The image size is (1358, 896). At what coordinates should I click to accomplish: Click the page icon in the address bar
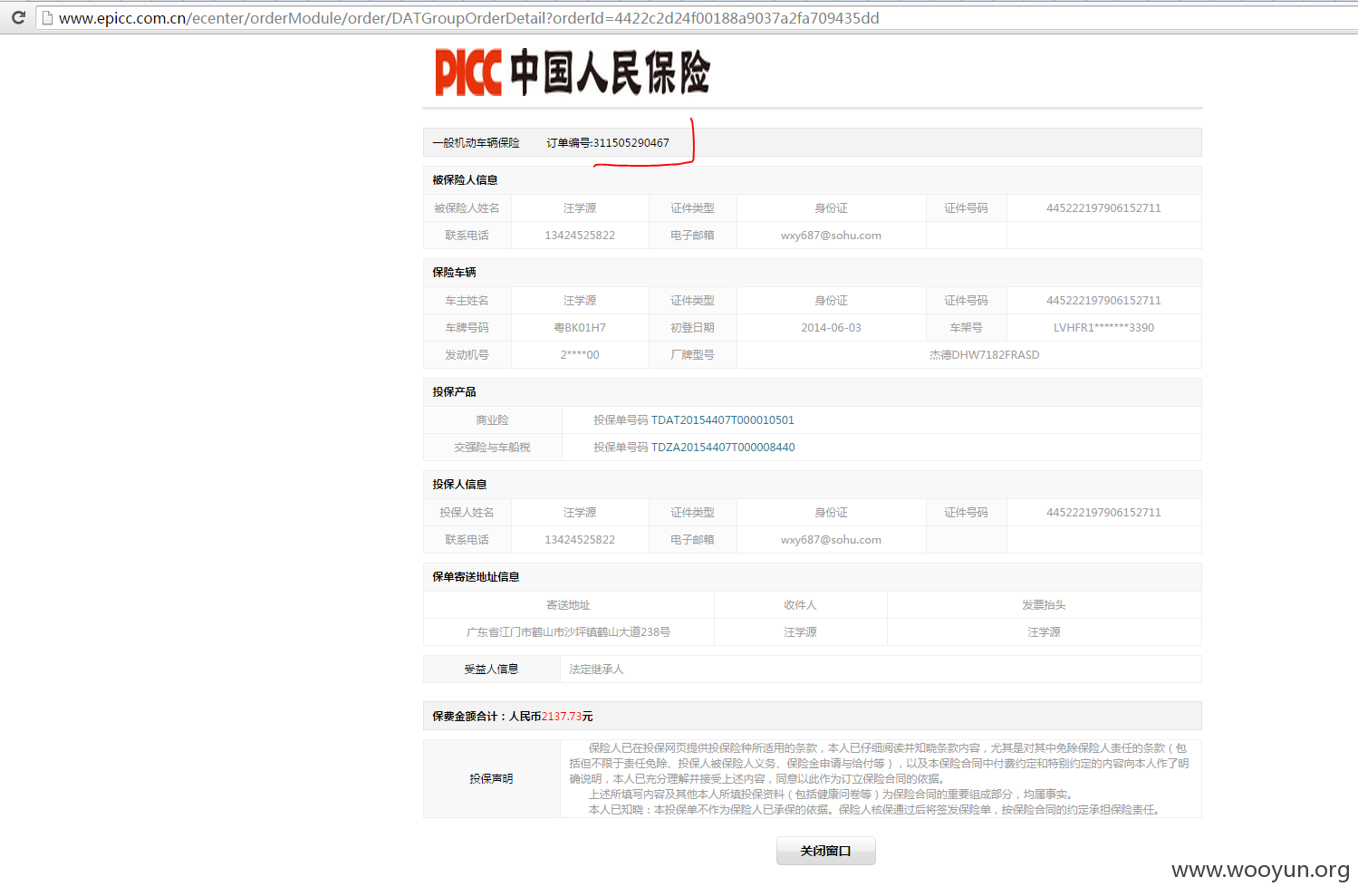(47, 18)
